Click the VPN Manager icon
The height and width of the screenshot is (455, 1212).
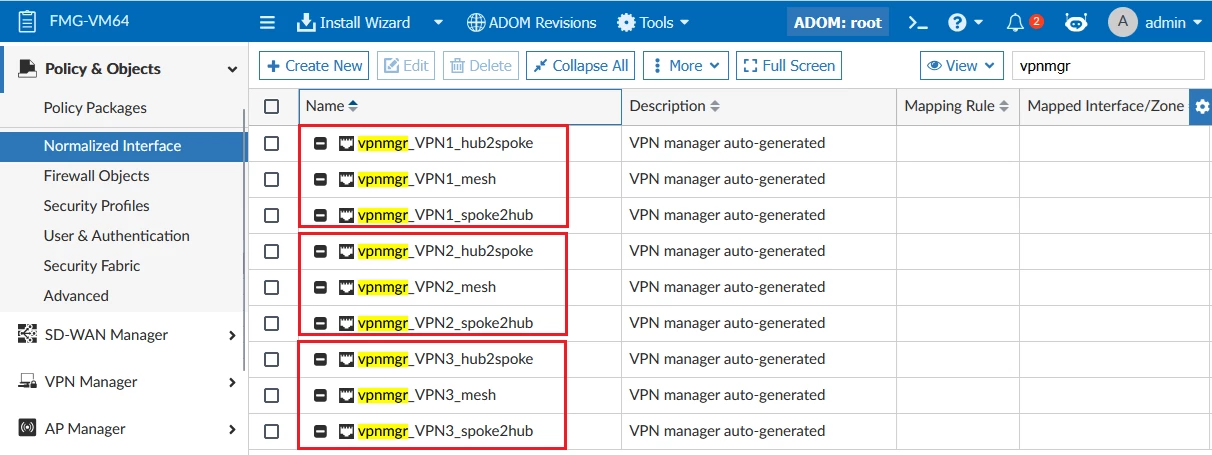pos(27,382)
